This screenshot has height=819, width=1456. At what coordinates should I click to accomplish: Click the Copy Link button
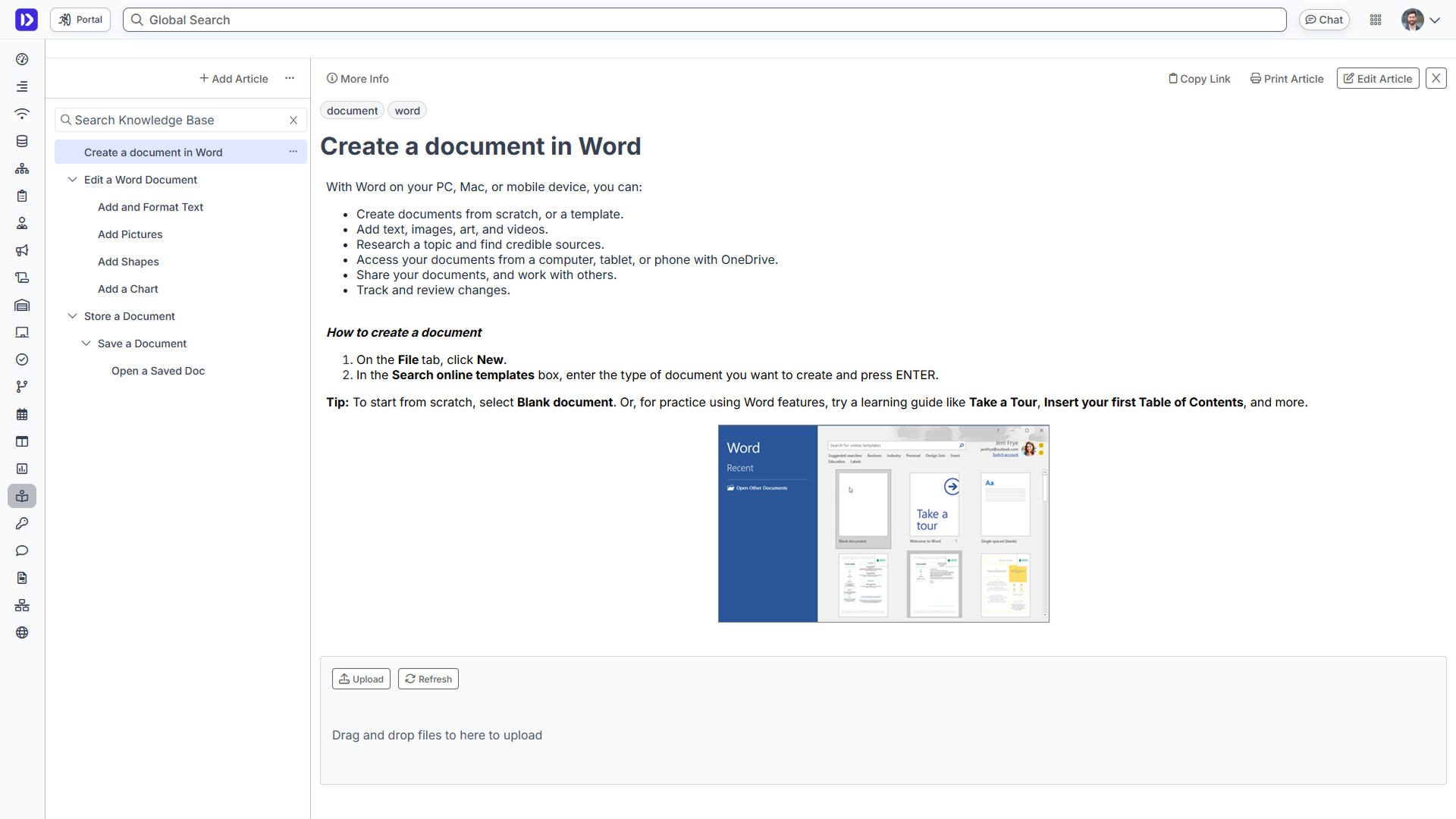click(x=1199, y=78)
